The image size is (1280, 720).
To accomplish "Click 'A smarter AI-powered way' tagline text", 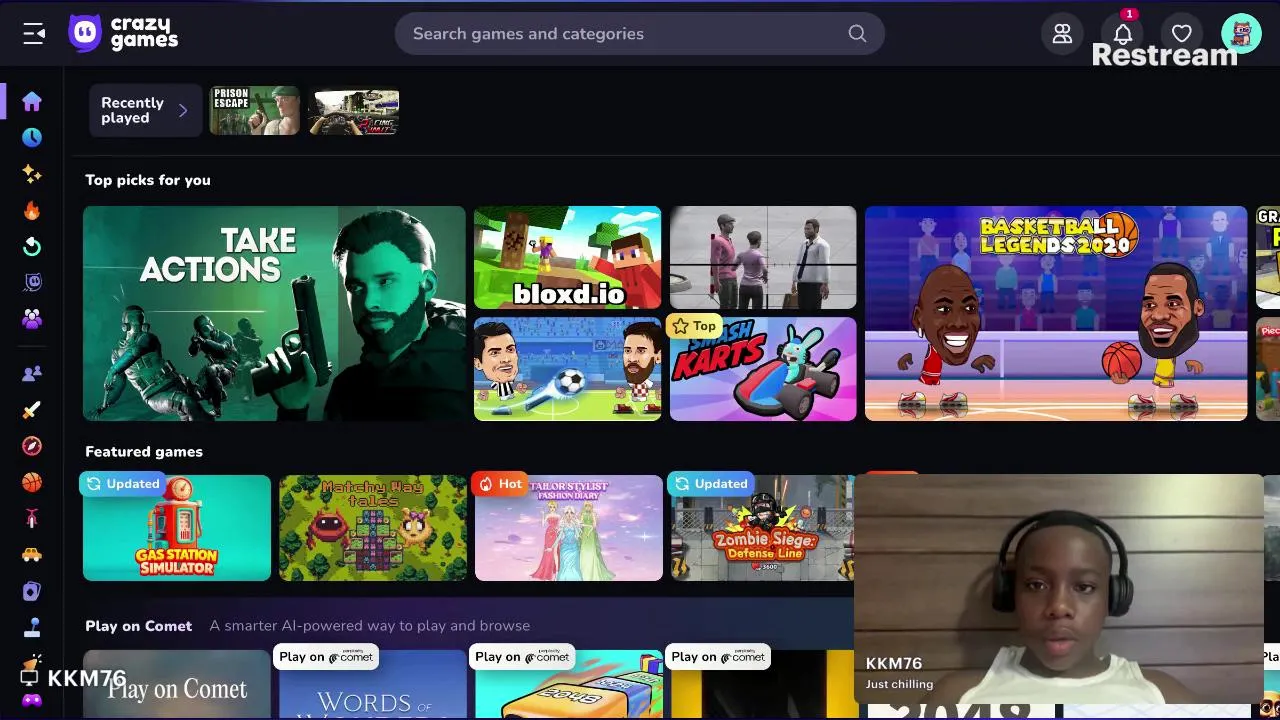I will click(x=369, y=626).
